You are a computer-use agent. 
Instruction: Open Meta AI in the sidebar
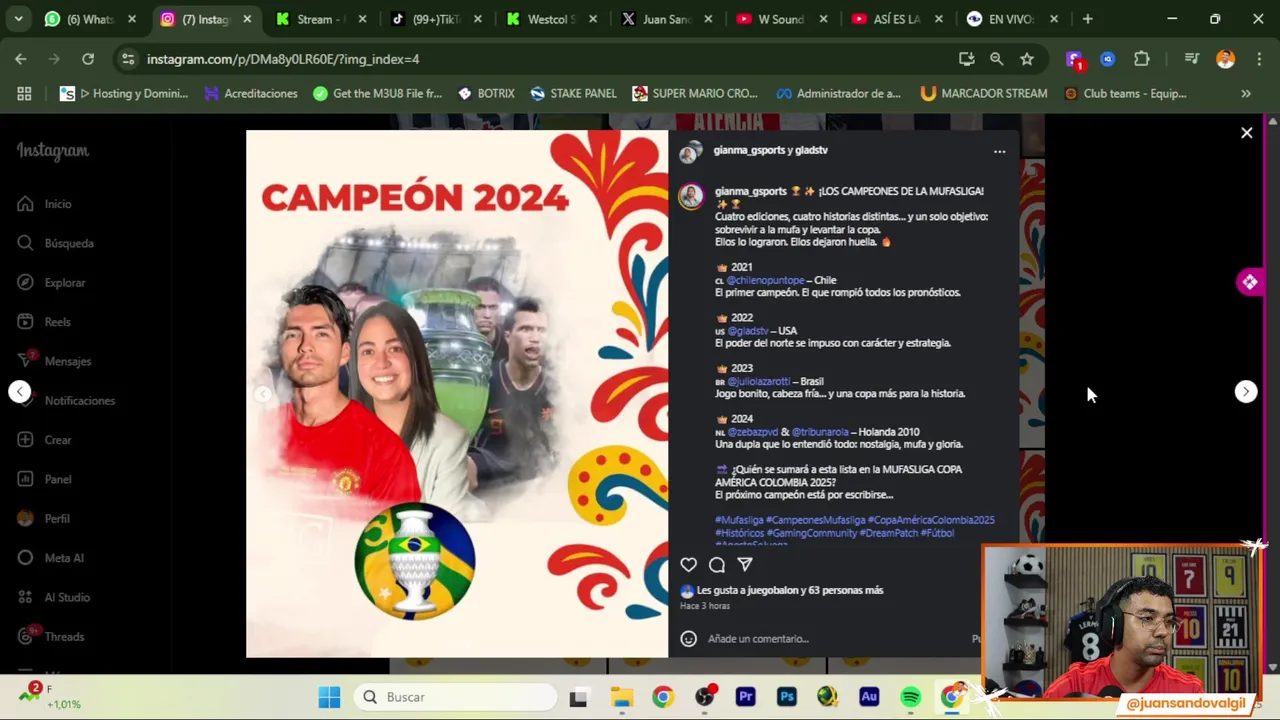[x=51, y=558]
